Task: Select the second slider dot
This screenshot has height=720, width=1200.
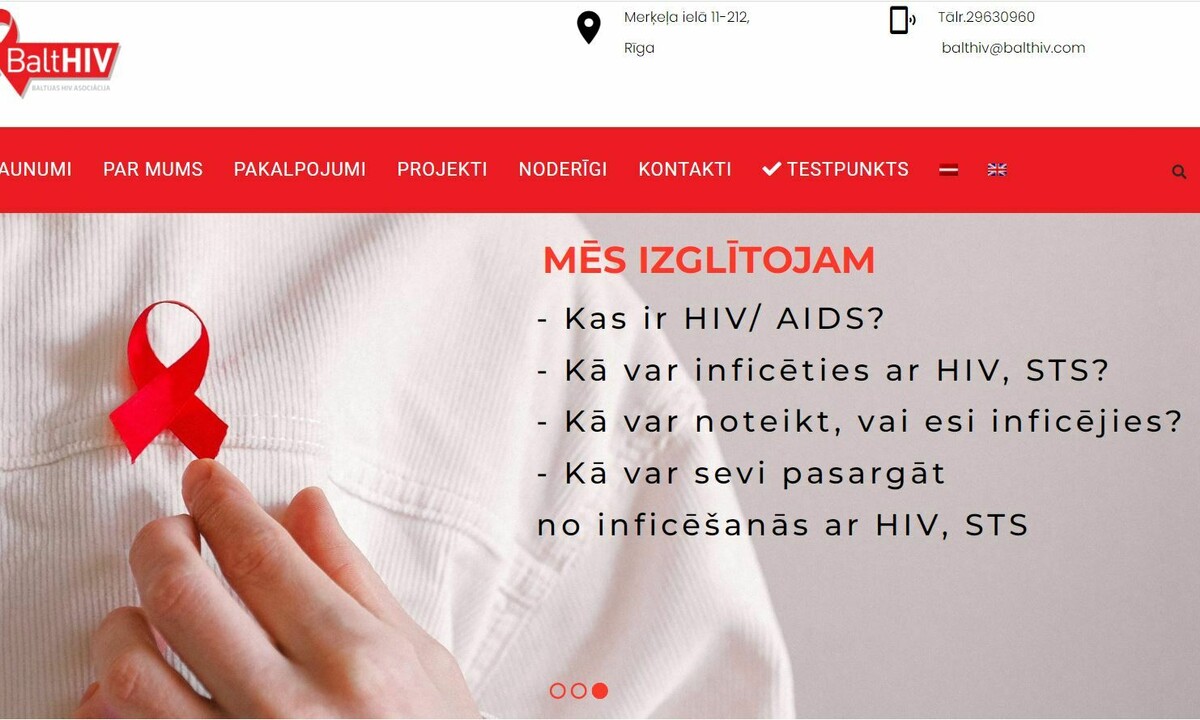Action: tap(578, 690)
